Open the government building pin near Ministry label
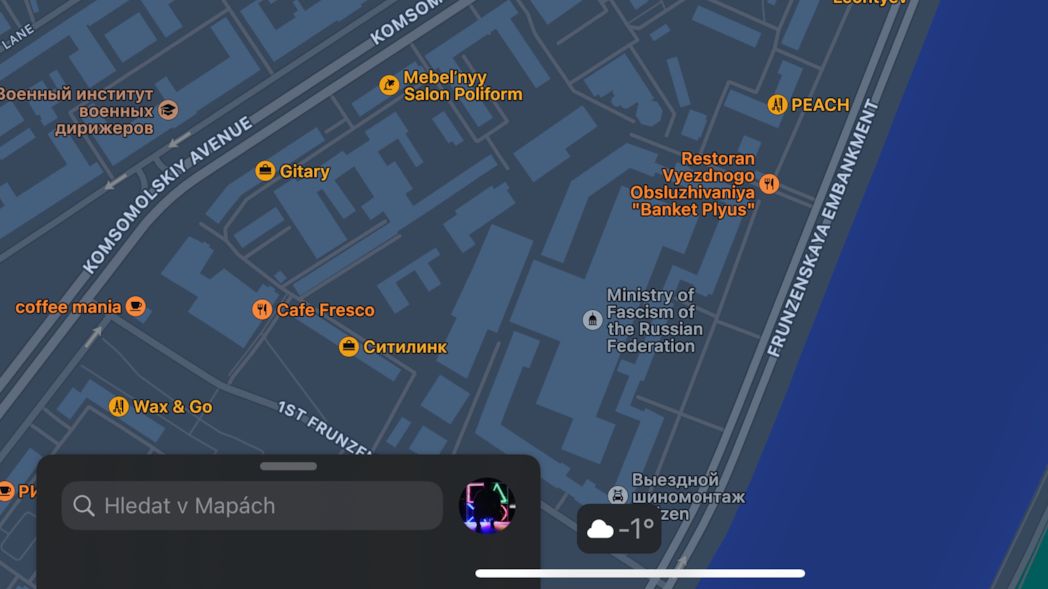The height and width of the screenshot is (589, 1048). [592, 320]
